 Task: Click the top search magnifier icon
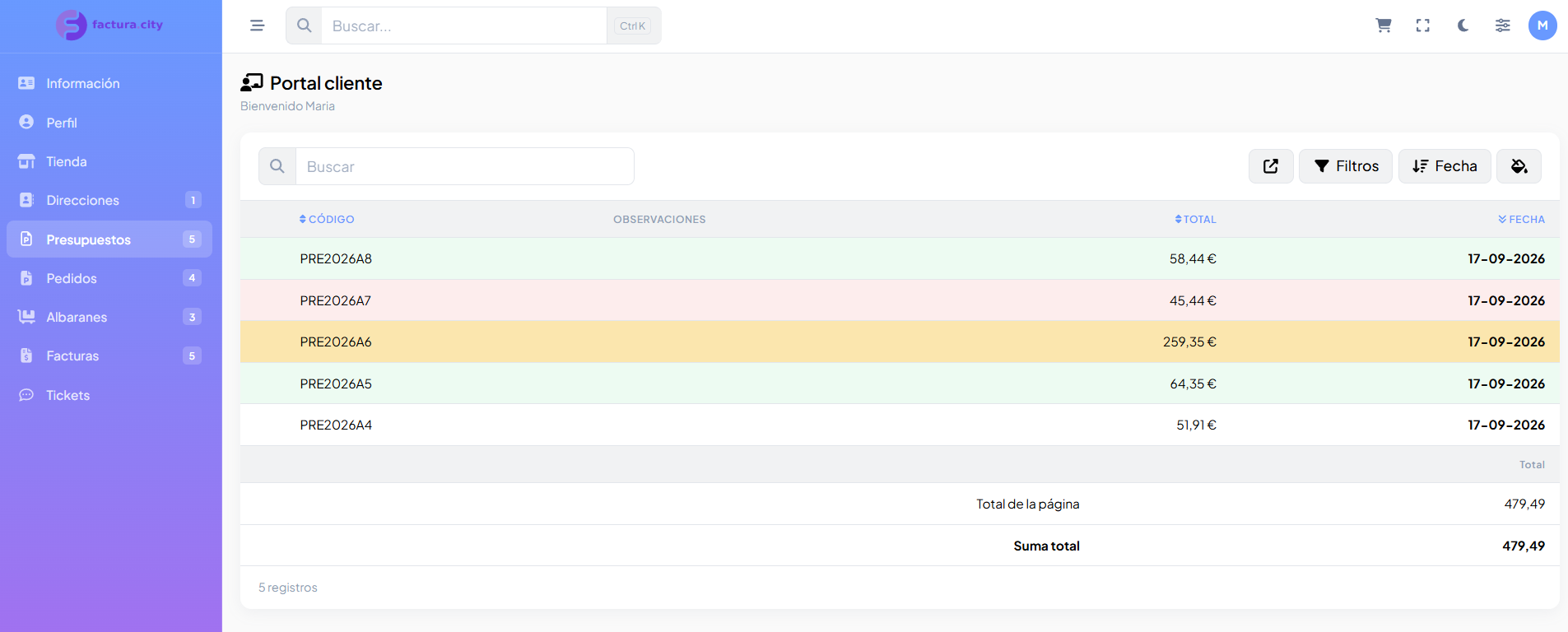click(x=304, y=26)
